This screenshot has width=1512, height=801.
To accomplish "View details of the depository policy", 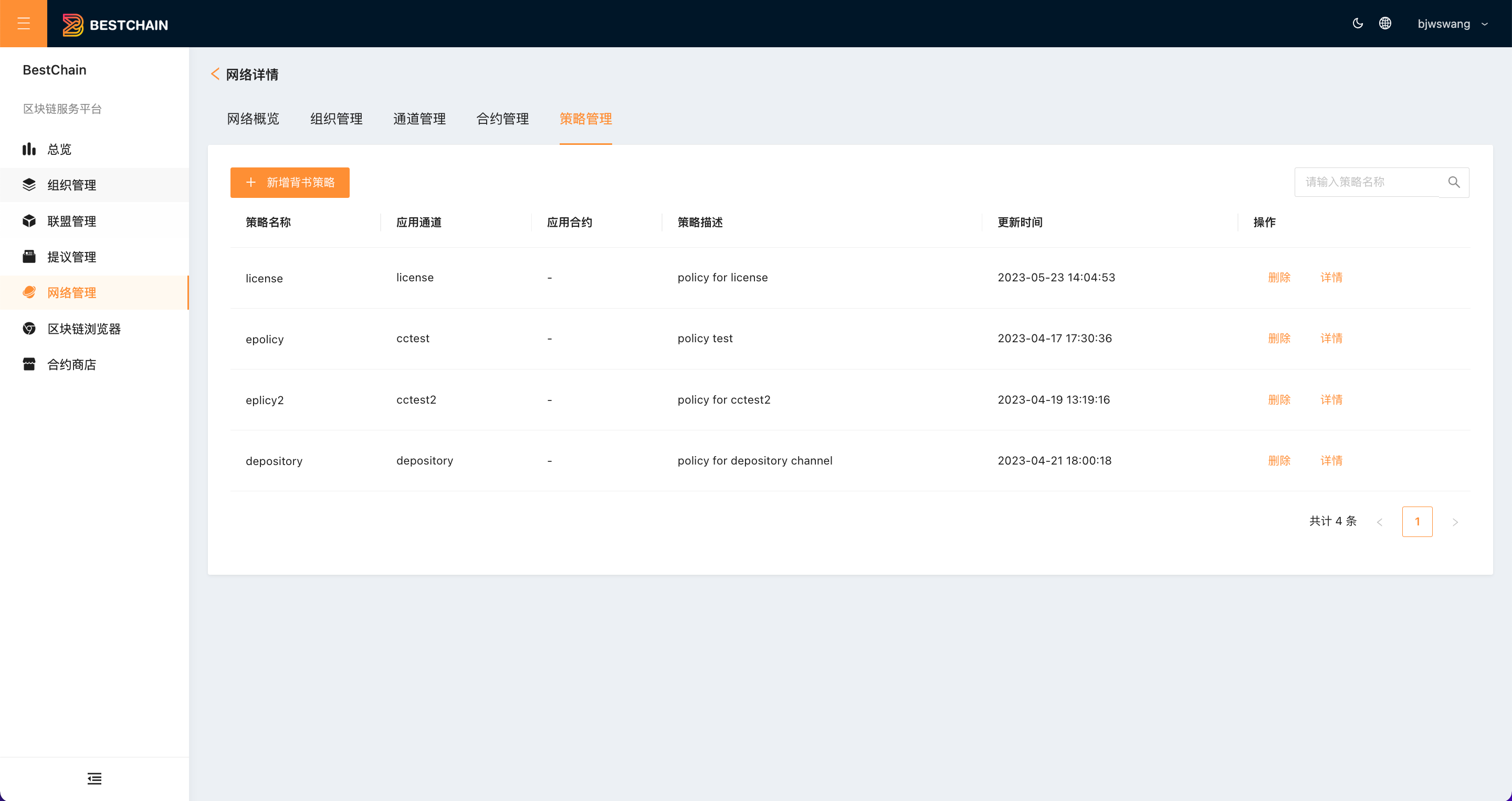I will coord(1331,461).
